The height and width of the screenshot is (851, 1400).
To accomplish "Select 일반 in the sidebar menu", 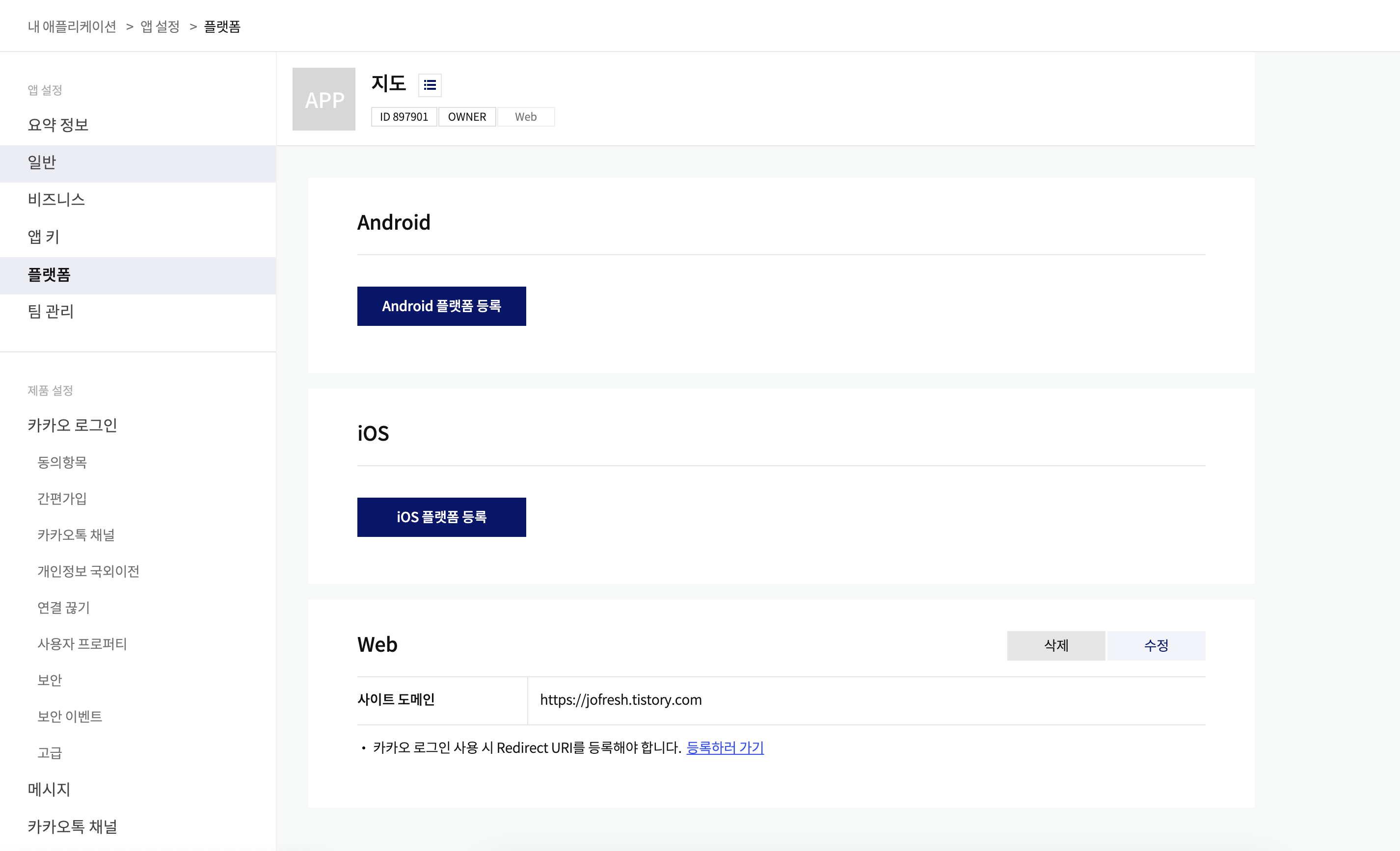I will (42, 162).
